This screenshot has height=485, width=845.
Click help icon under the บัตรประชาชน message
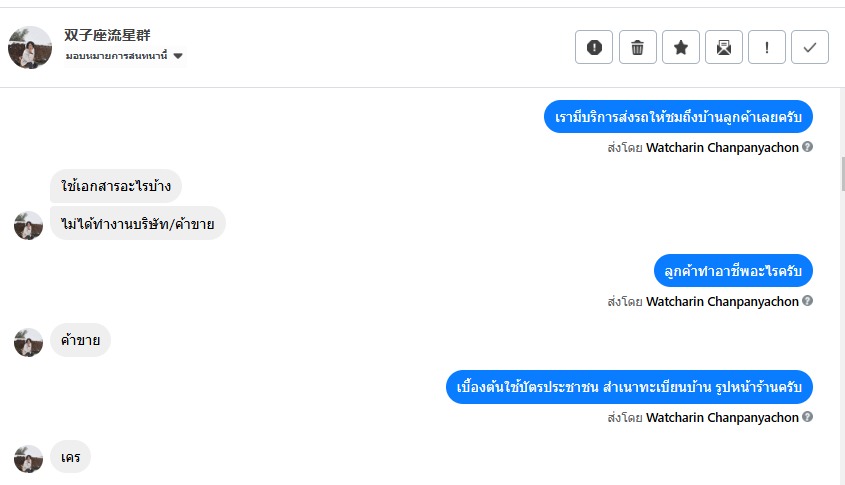(x=808, y=417)
